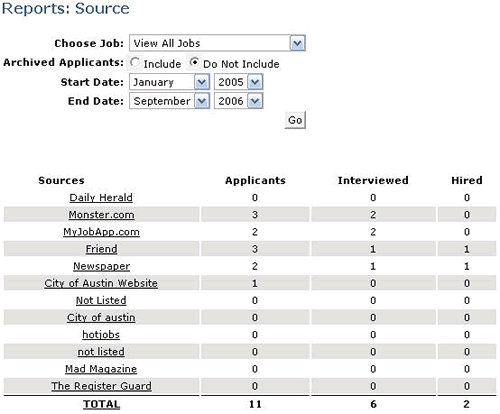Open the lowercase not listed link
The image size is (500, 414).
(x=101, y=352)
